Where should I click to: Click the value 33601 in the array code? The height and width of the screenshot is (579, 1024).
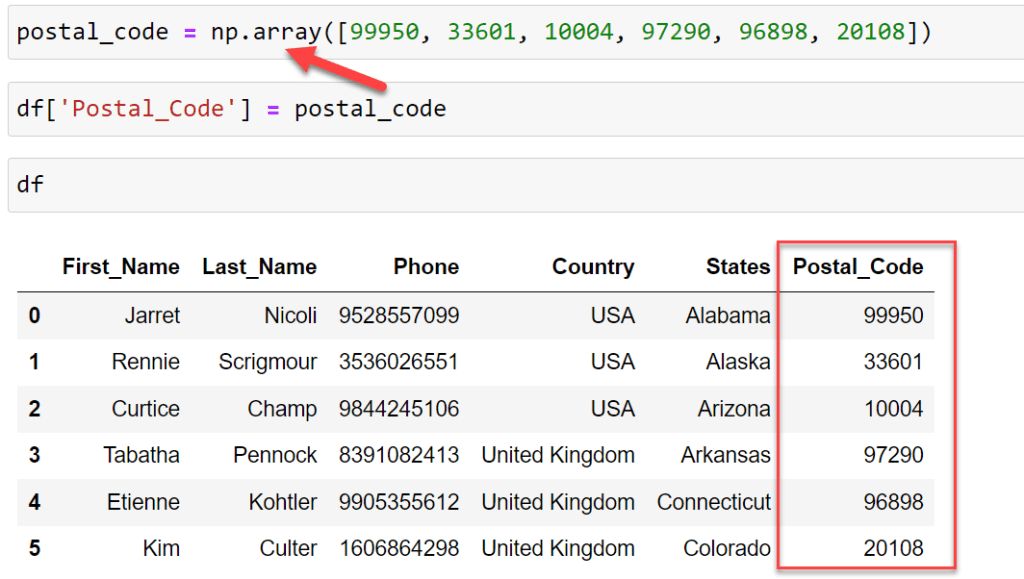click(x=483, y=31)
